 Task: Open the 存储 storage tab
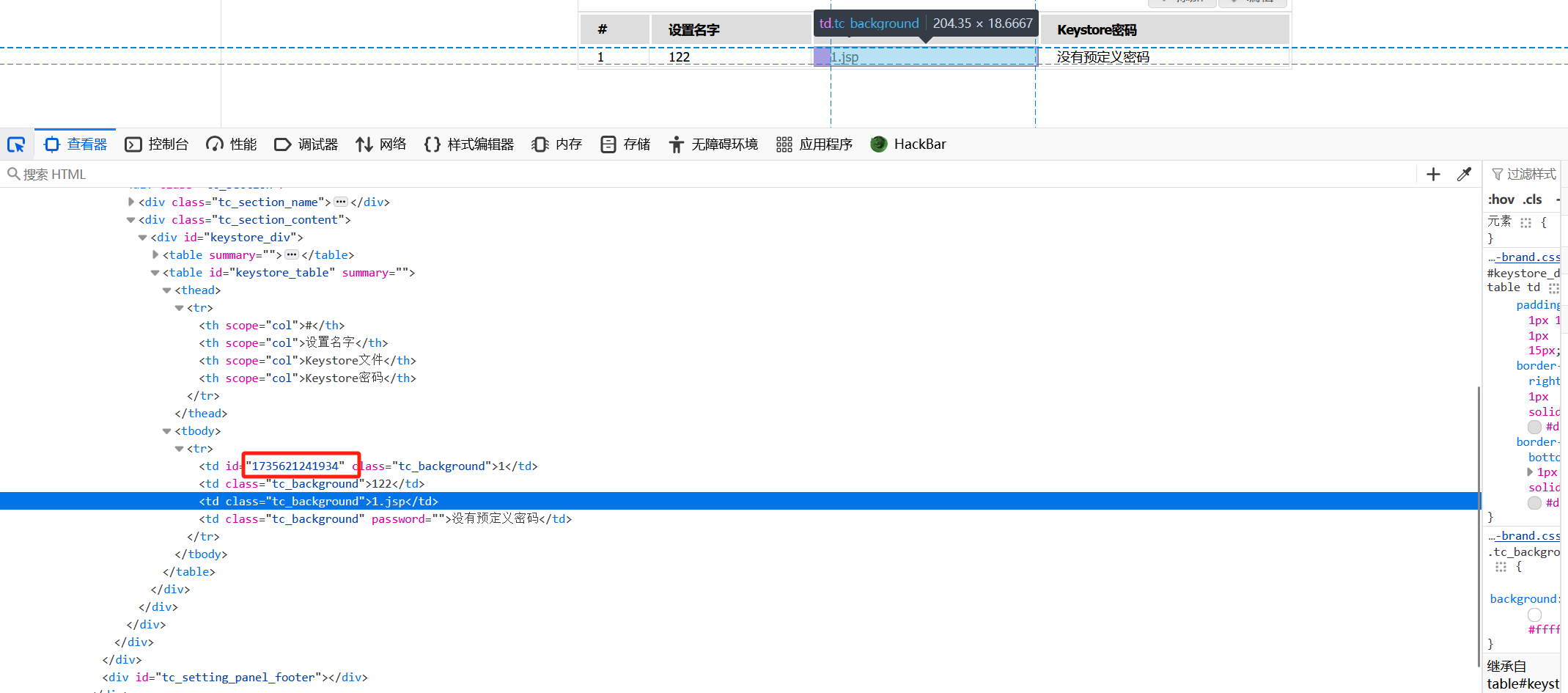625,144
